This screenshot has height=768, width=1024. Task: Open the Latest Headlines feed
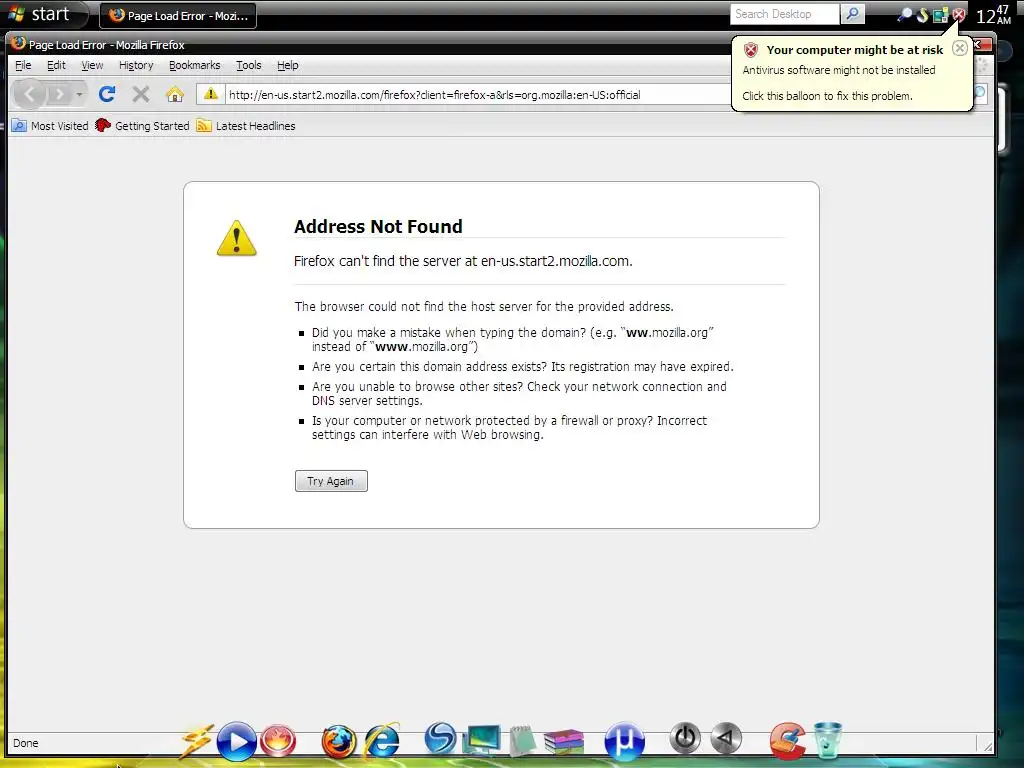[246, 126]
